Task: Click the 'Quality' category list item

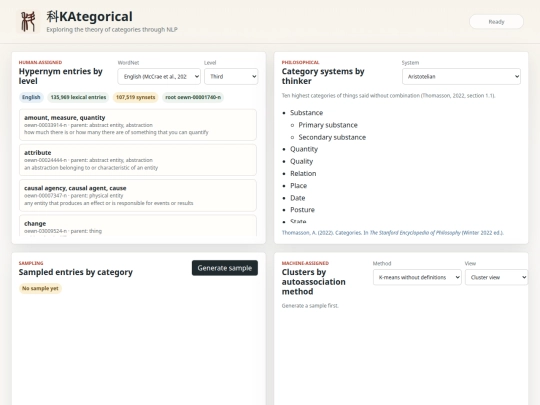Action: pyautogui.click(x=301, y=161)
